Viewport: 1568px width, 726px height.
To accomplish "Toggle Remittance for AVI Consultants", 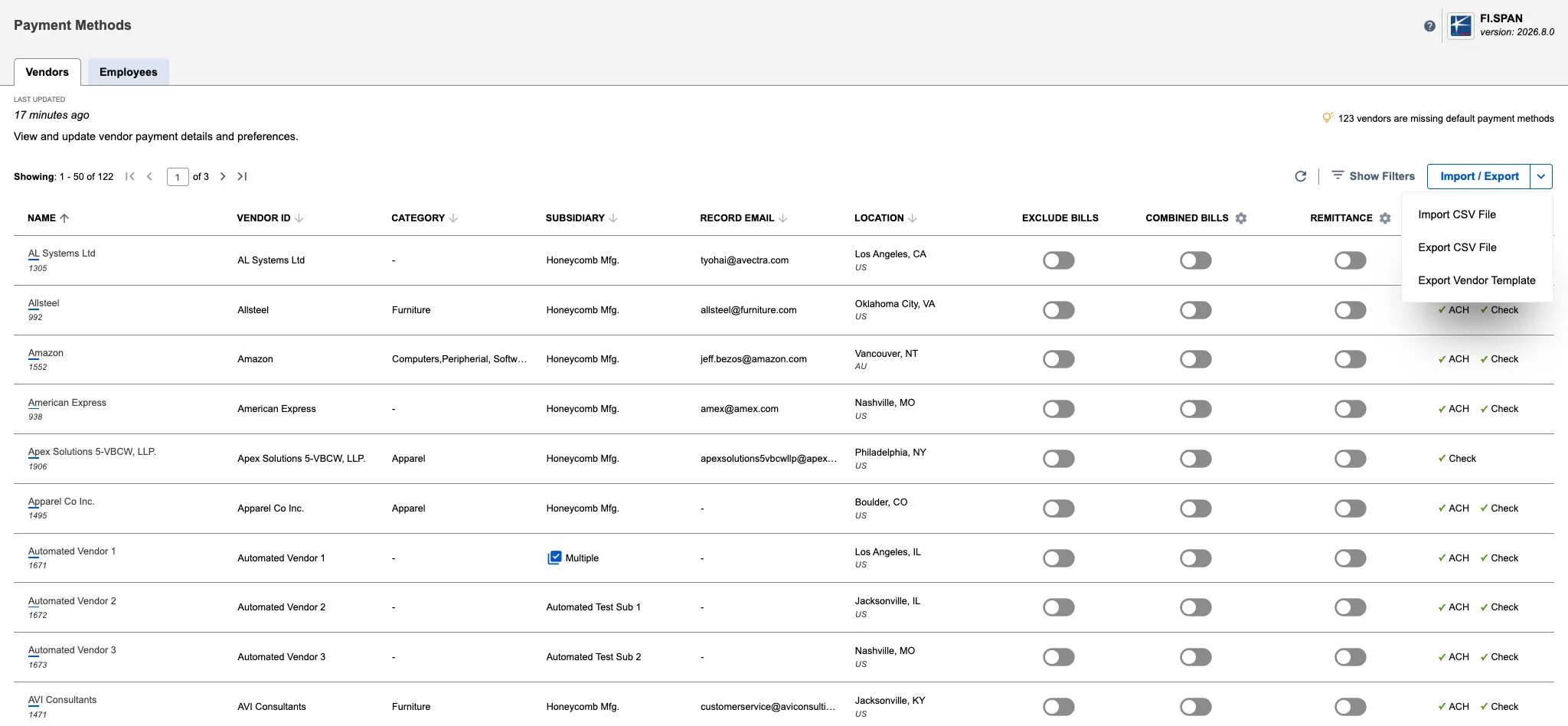I will (x=1351, y=707).
